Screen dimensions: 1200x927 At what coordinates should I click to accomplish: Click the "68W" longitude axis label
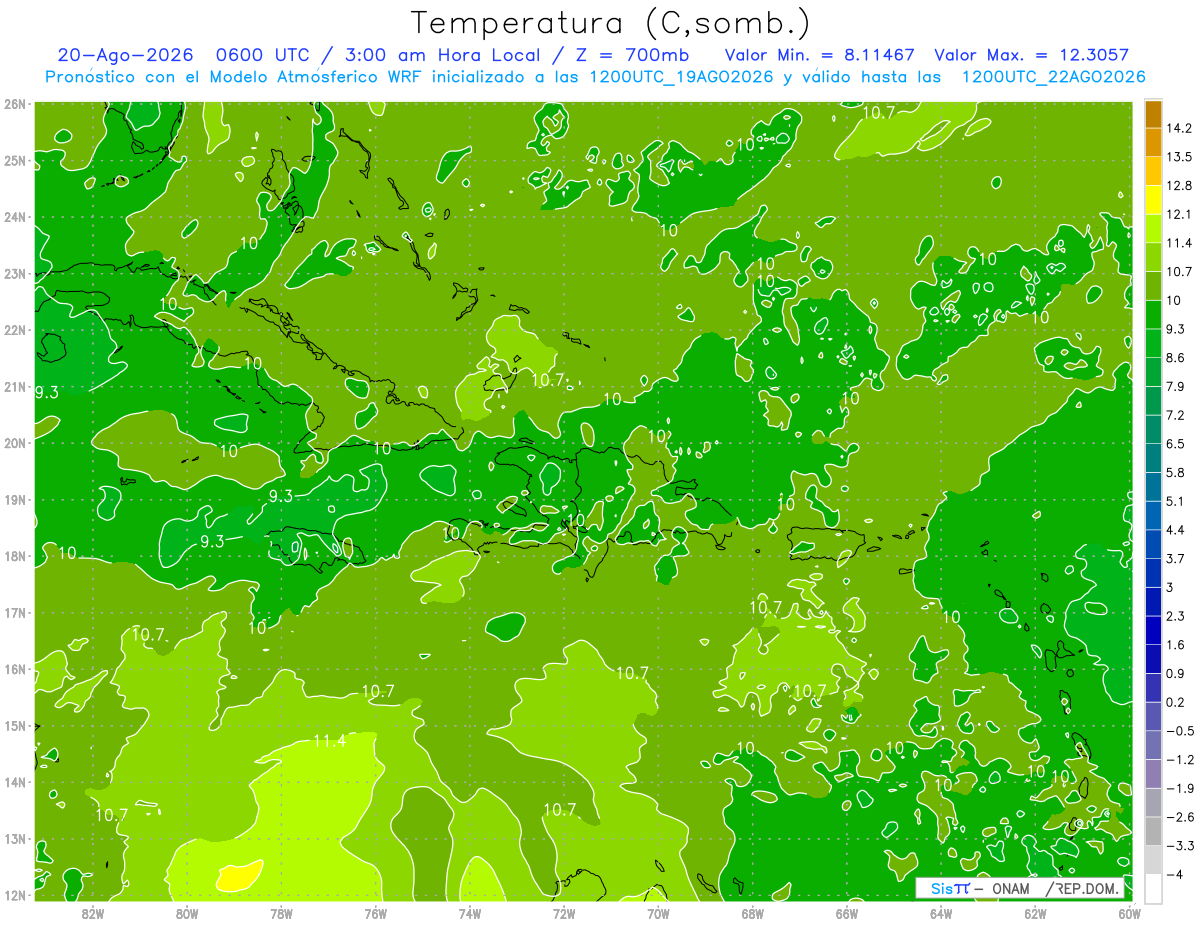tap(753, 913)
